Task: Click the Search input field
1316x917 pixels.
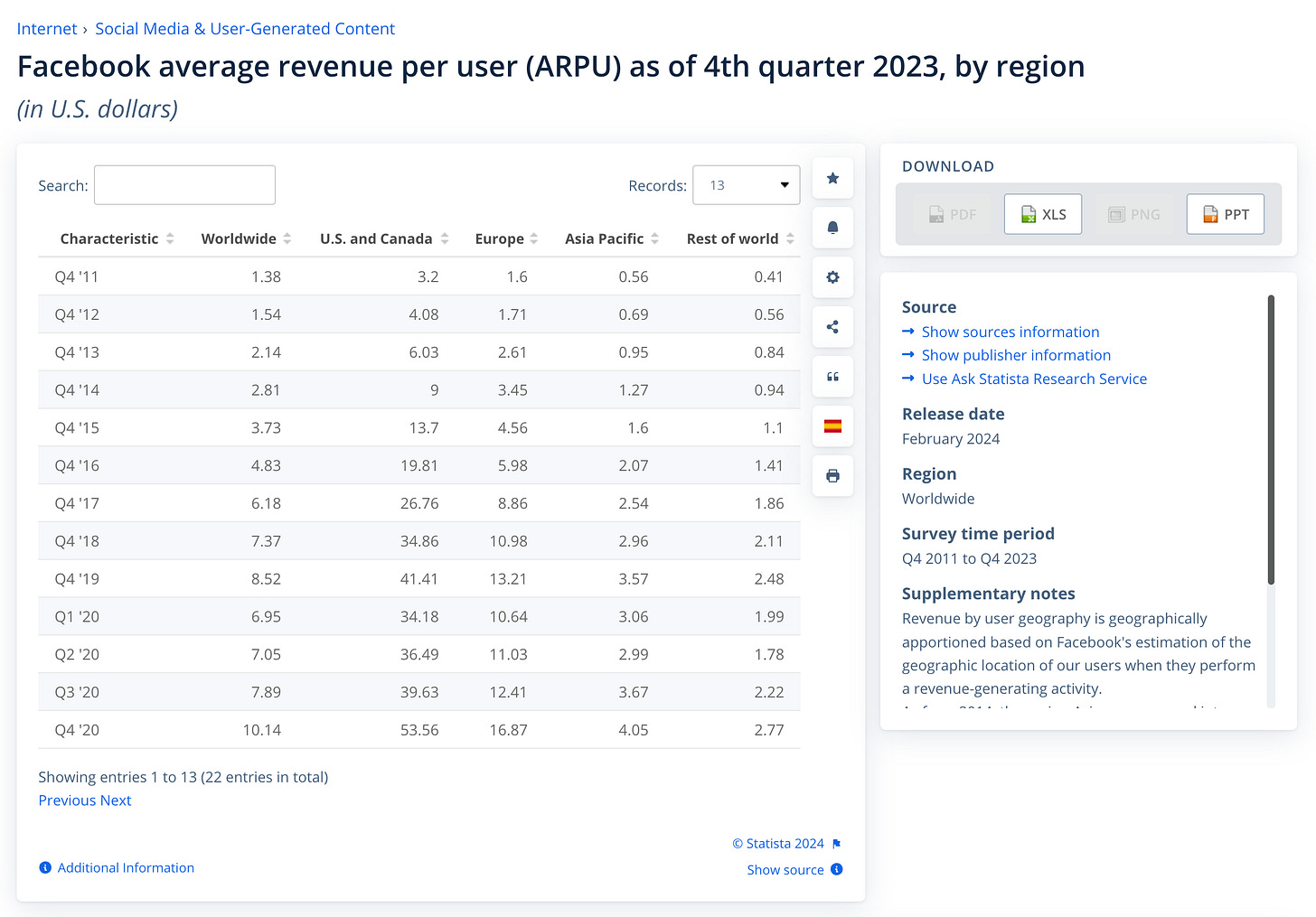Action: (184, 185)
